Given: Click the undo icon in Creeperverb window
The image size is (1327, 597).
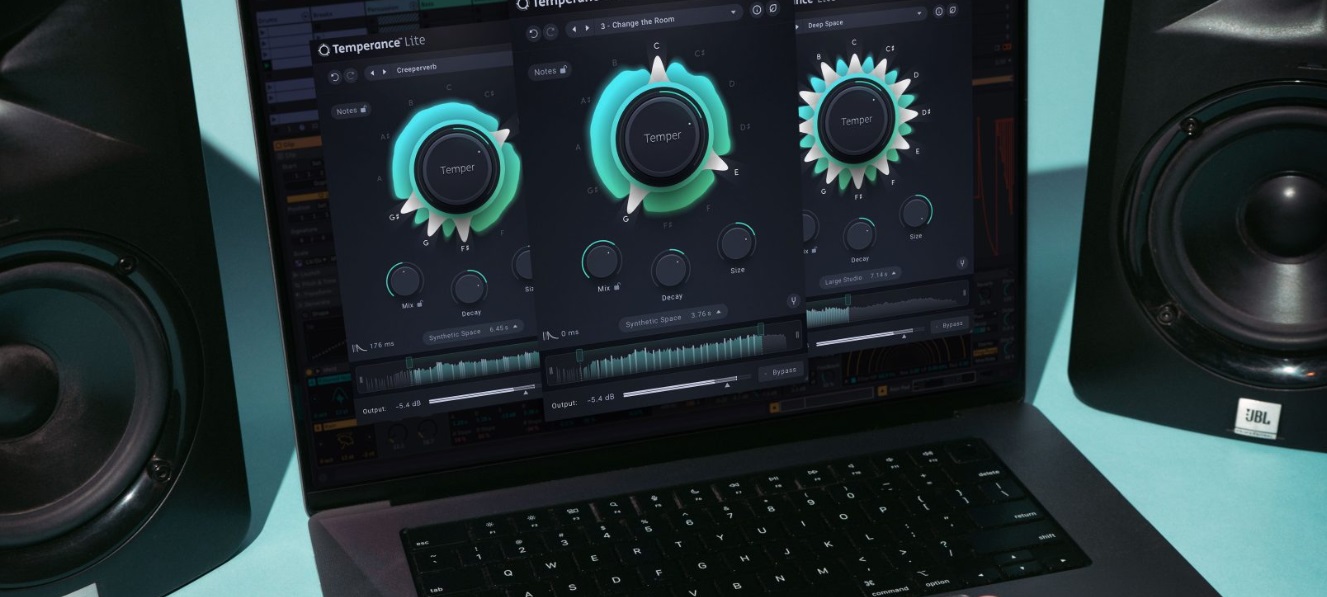Looking at the screenshot, I should [x=334, y=76].
